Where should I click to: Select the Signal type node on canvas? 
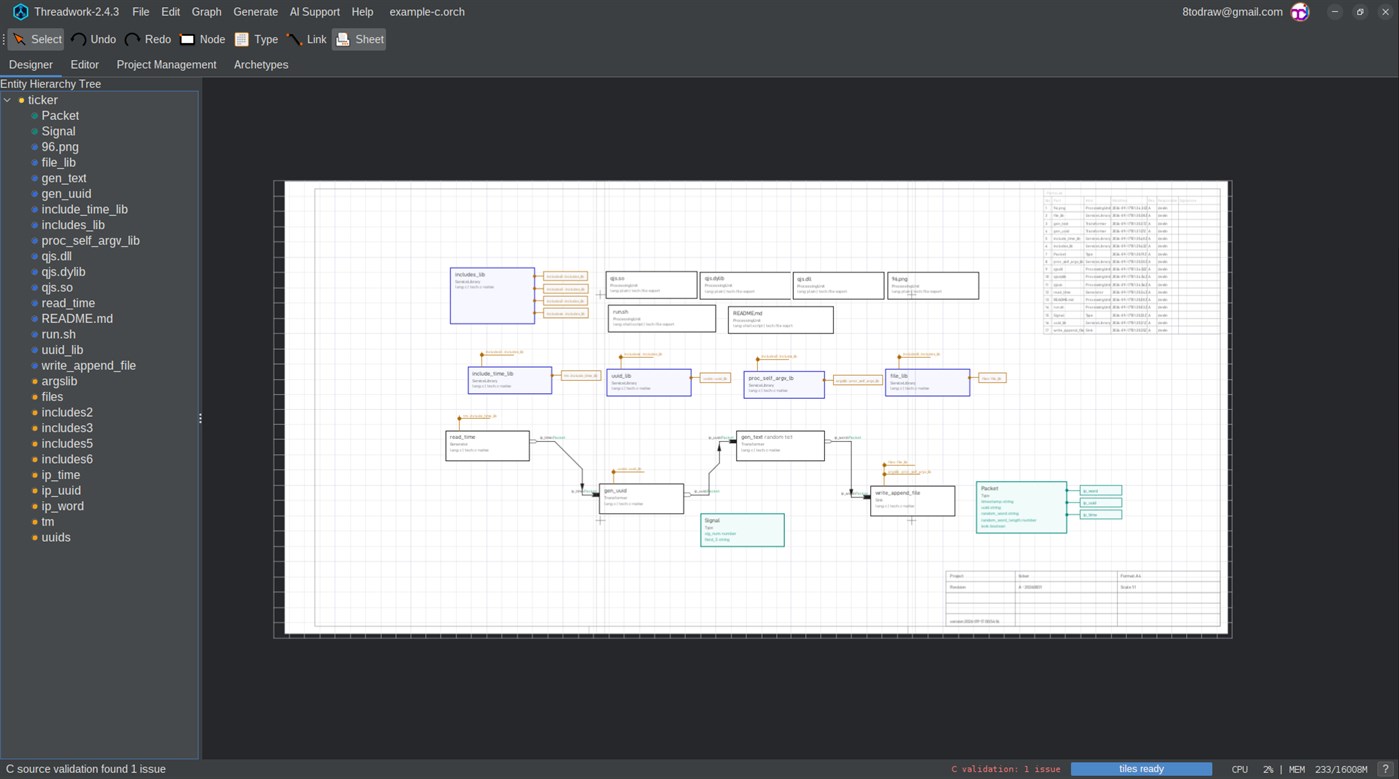click(x=742, y=530)
